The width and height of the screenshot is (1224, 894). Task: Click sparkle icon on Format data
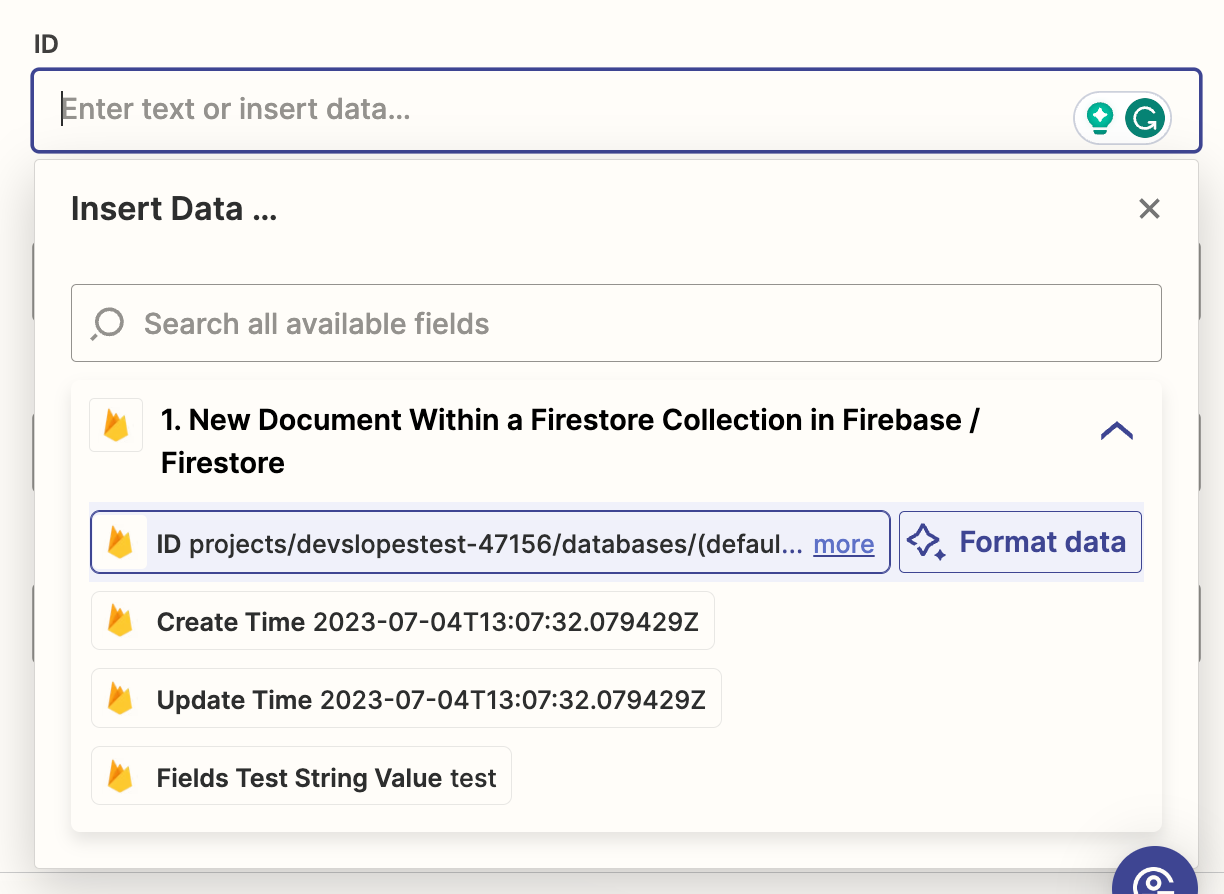[x=926, y=542]
